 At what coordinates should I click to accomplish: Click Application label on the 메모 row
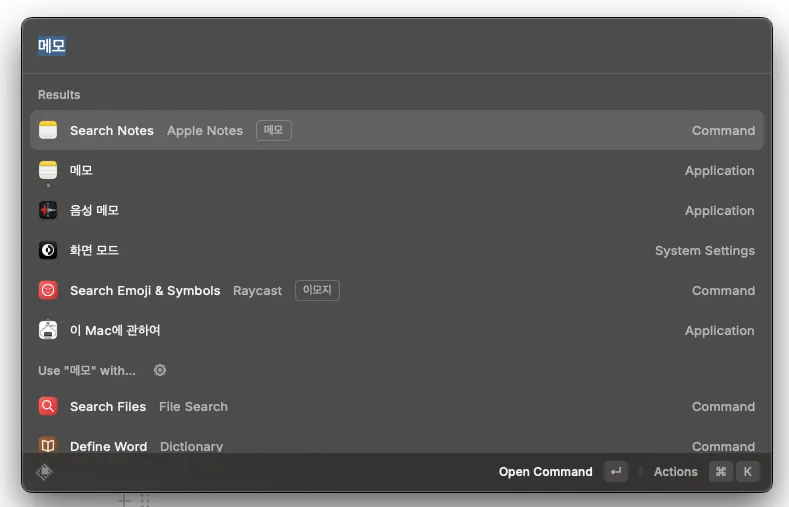coord(720,171)
